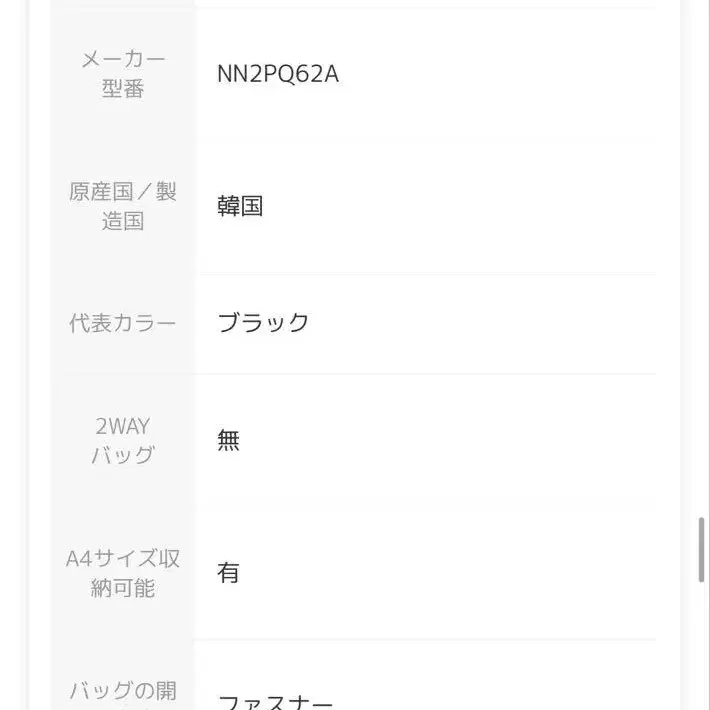
Task: Click the vertical scrollbar thumb
Action: [x=701, y=550]
